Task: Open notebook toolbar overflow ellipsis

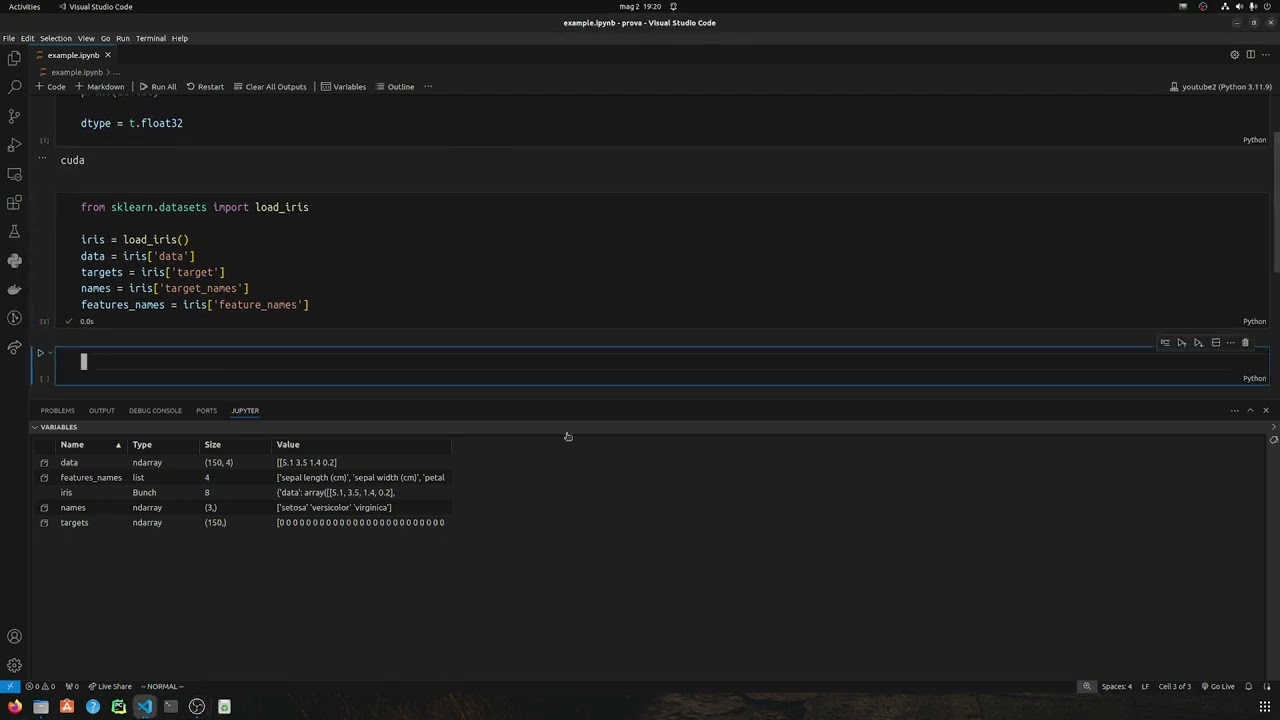Action: pyautogui.click(x=428, y=87)
